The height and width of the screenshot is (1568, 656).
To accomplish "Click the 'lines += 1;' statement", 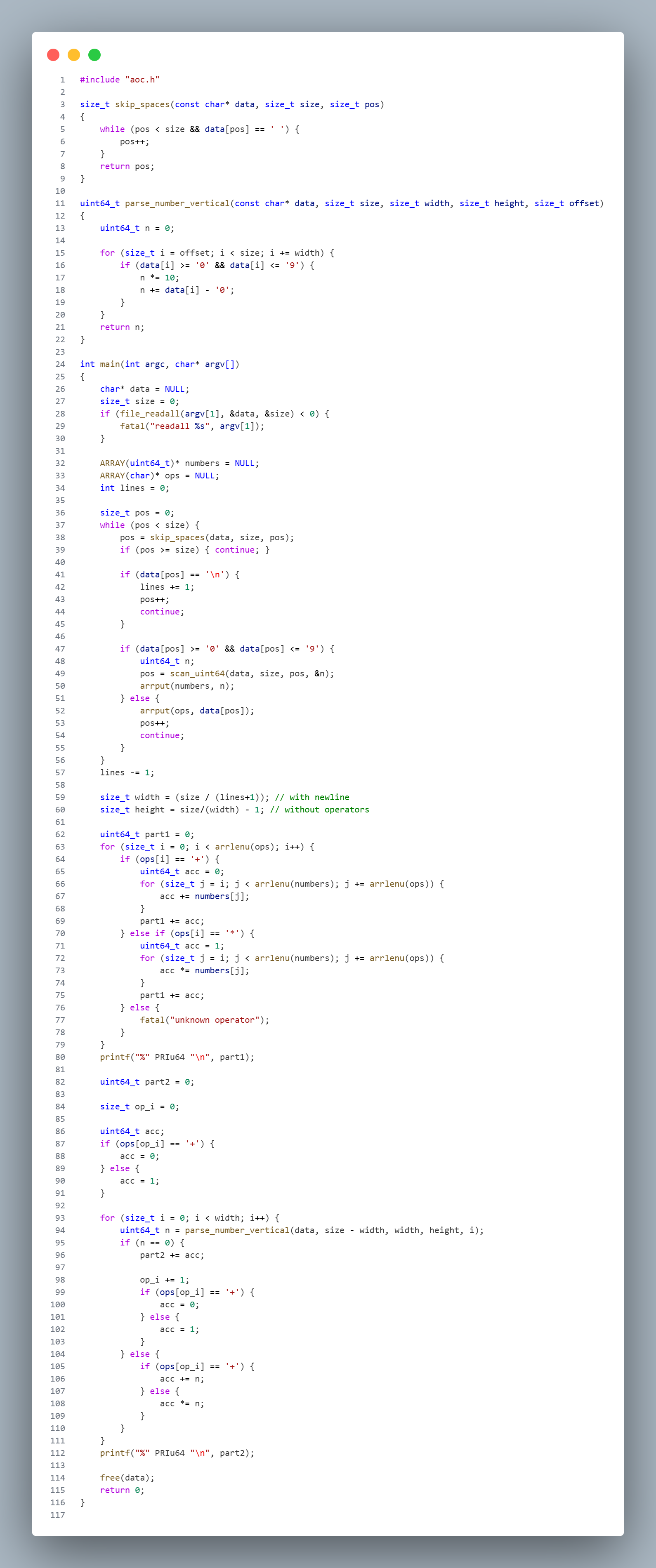I will 168,587.
